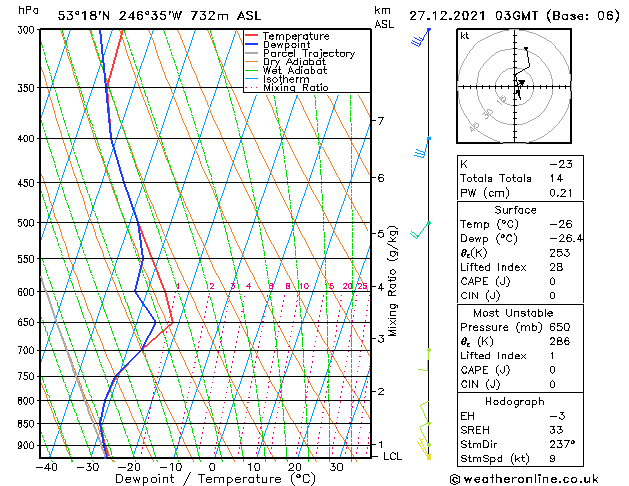Select the Isotherm legend entry
Image resolution: width=629 pixels, height=486 pixels.
pos(291,79)
